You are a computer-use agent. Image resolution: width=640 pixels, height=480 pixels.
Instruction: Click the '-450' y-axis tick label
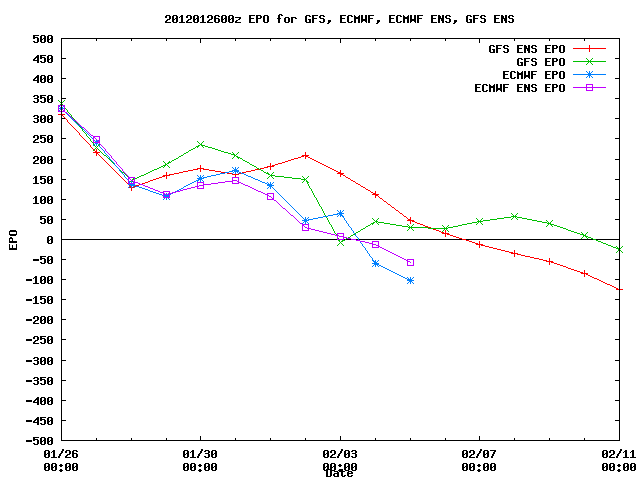pos(39,421)
